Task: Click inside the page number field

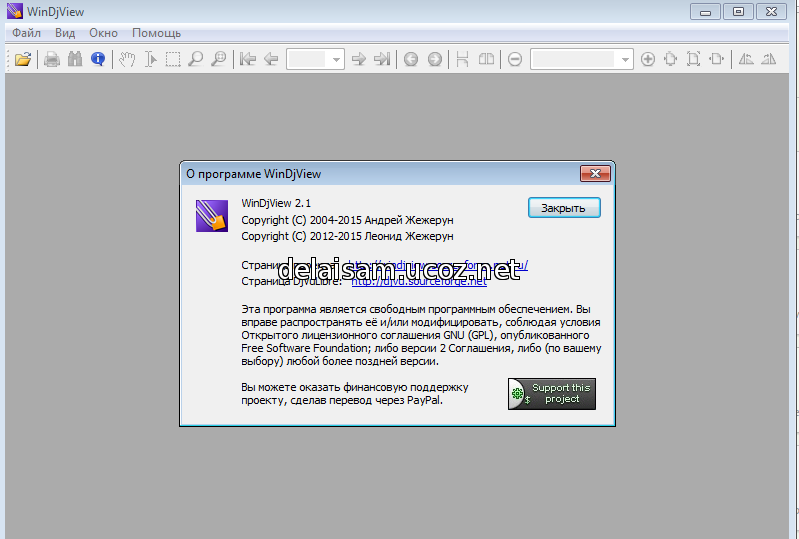Action: [307, 60]
